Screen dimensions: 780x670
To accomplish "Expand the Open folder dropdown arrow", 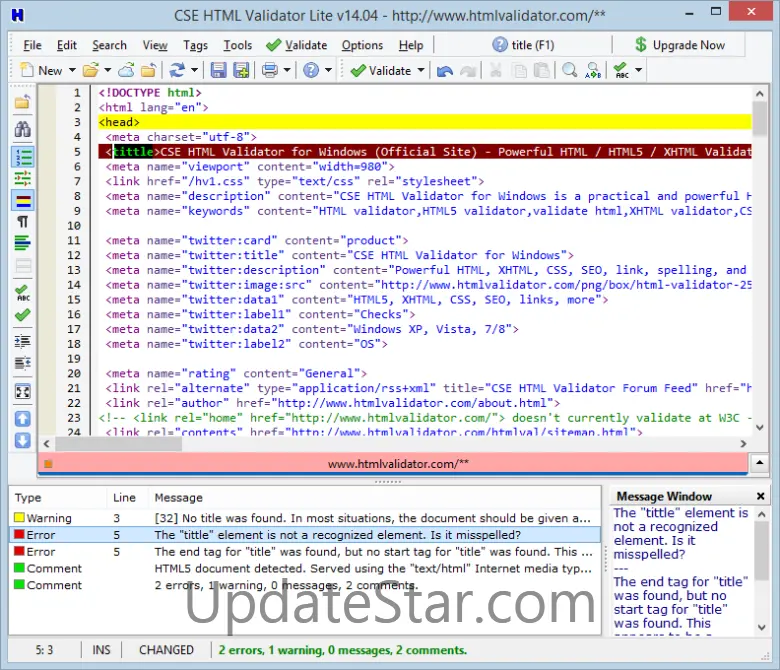I will tap(107, 71).
